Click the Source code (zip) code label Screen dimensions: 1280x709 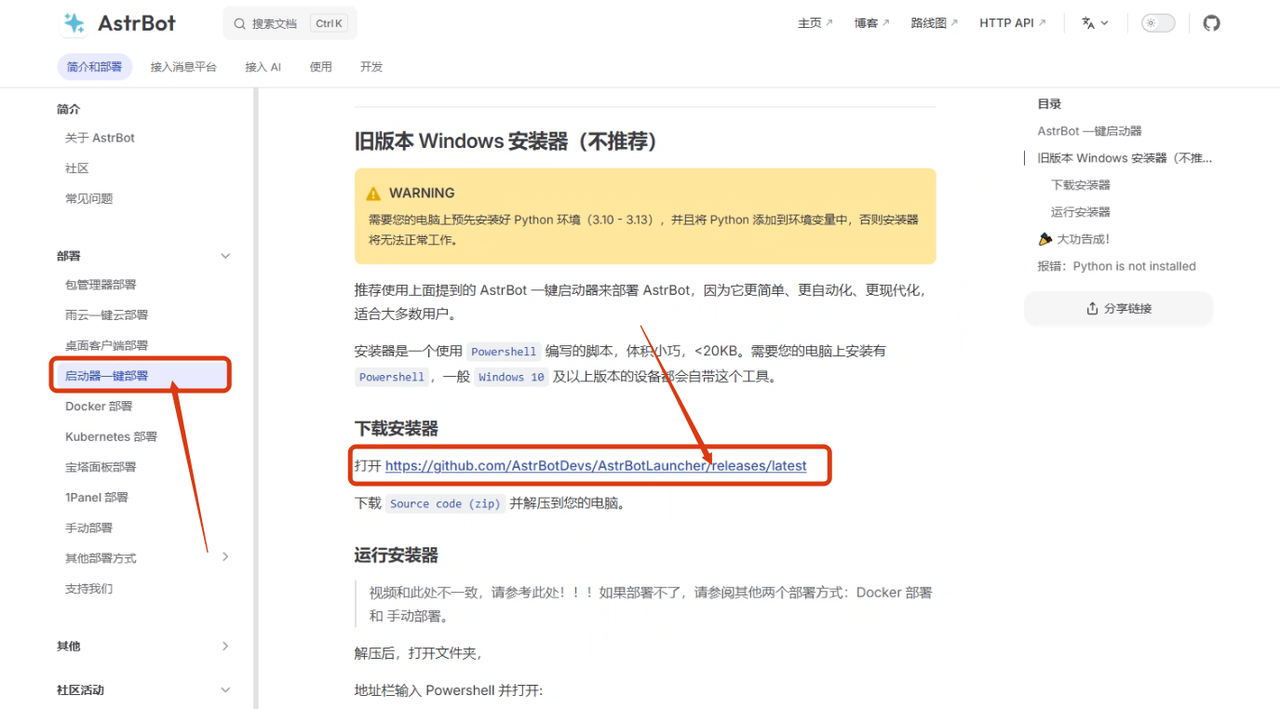coord(445,504)
